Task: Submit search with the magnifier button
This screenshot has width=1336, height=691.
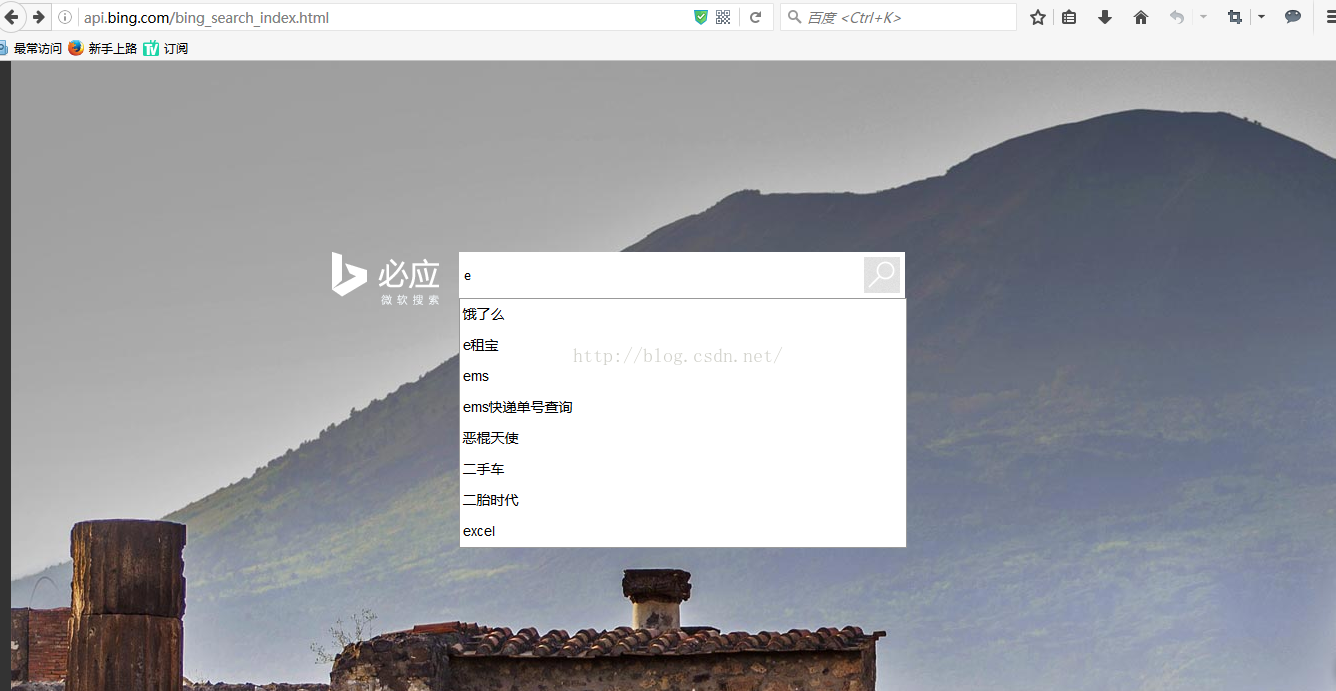Action: coord(882,275)
